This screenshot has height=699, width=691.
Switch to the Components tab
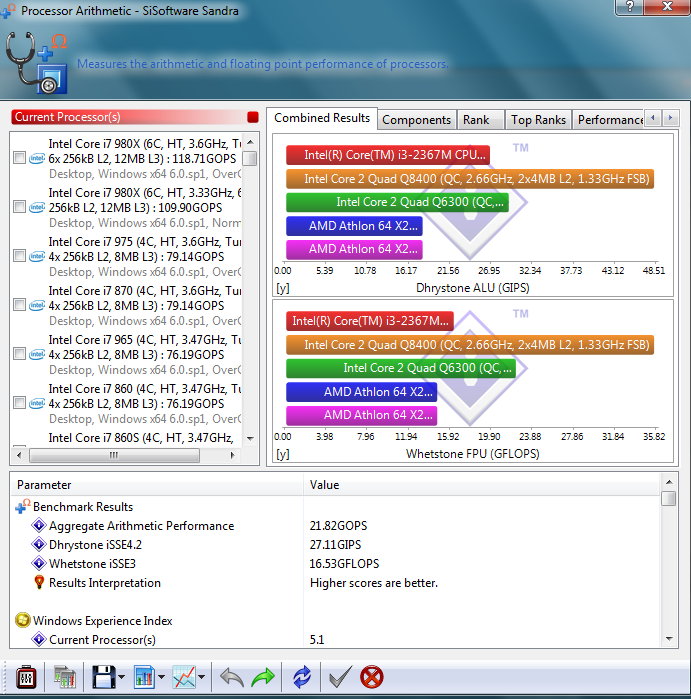[416, 120]
